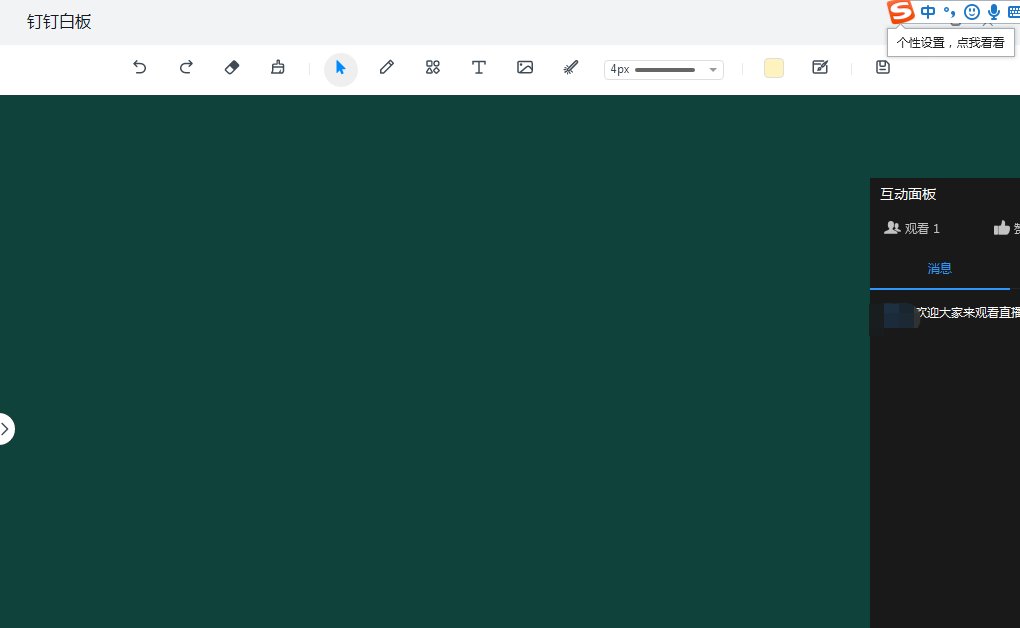Insert an image with the picture icon

525,68
